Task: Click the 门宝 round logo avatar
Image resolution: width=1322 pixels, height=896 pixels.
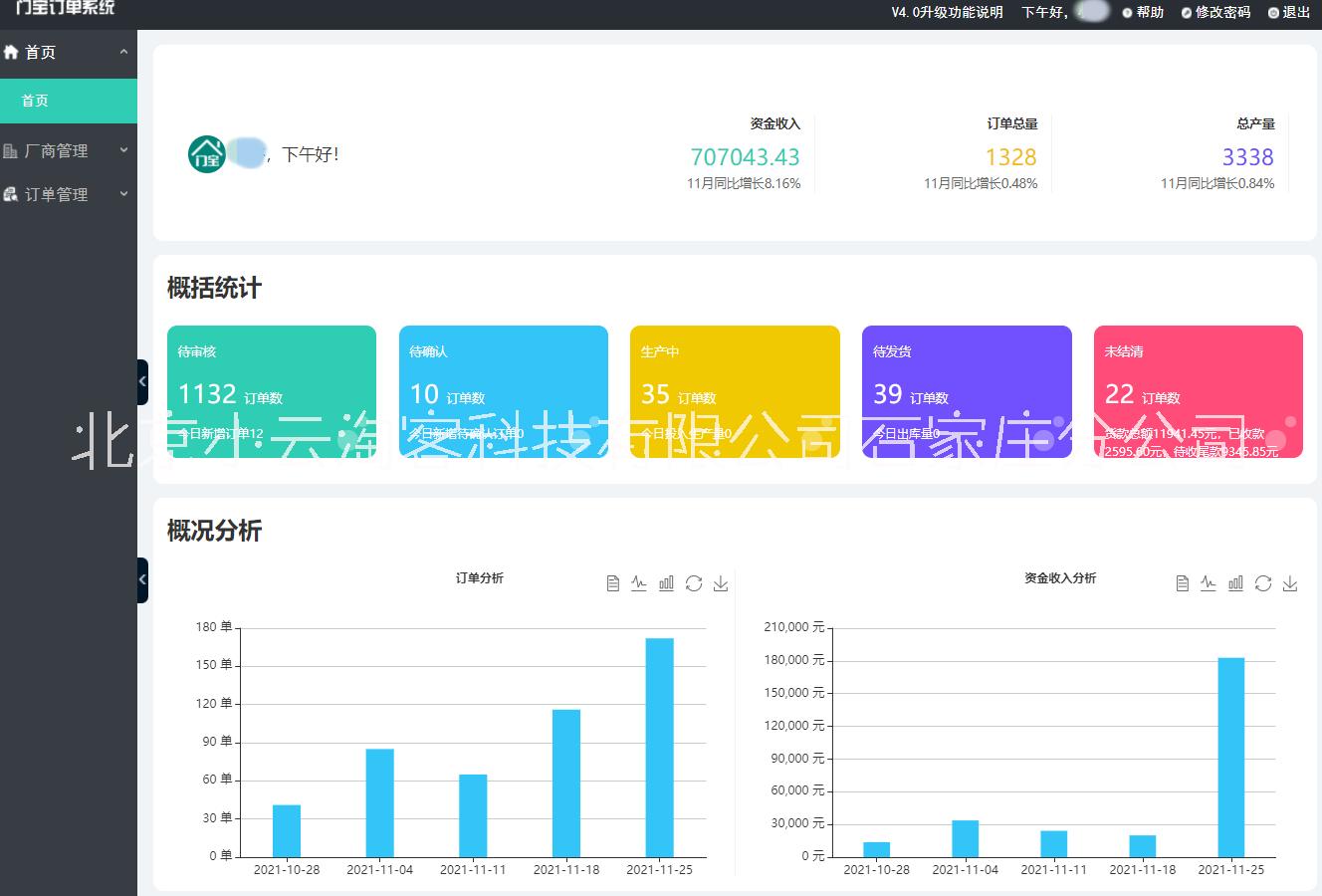Action: [206, 154]
